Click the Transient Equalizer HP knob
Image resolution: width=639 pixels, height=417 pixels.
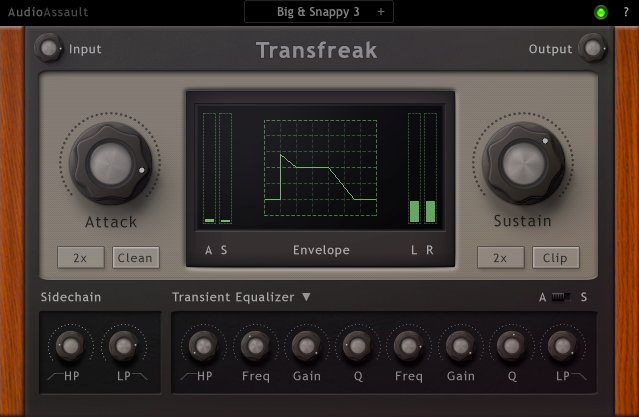203,346
